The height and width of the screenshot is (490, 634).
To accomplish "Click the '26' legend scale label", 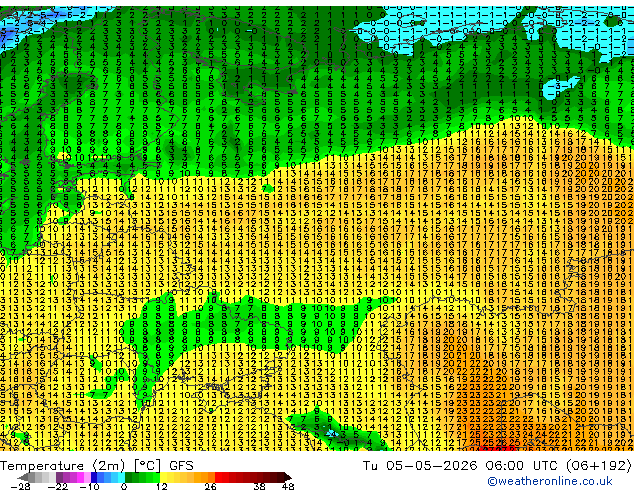I will pos(210,486).
